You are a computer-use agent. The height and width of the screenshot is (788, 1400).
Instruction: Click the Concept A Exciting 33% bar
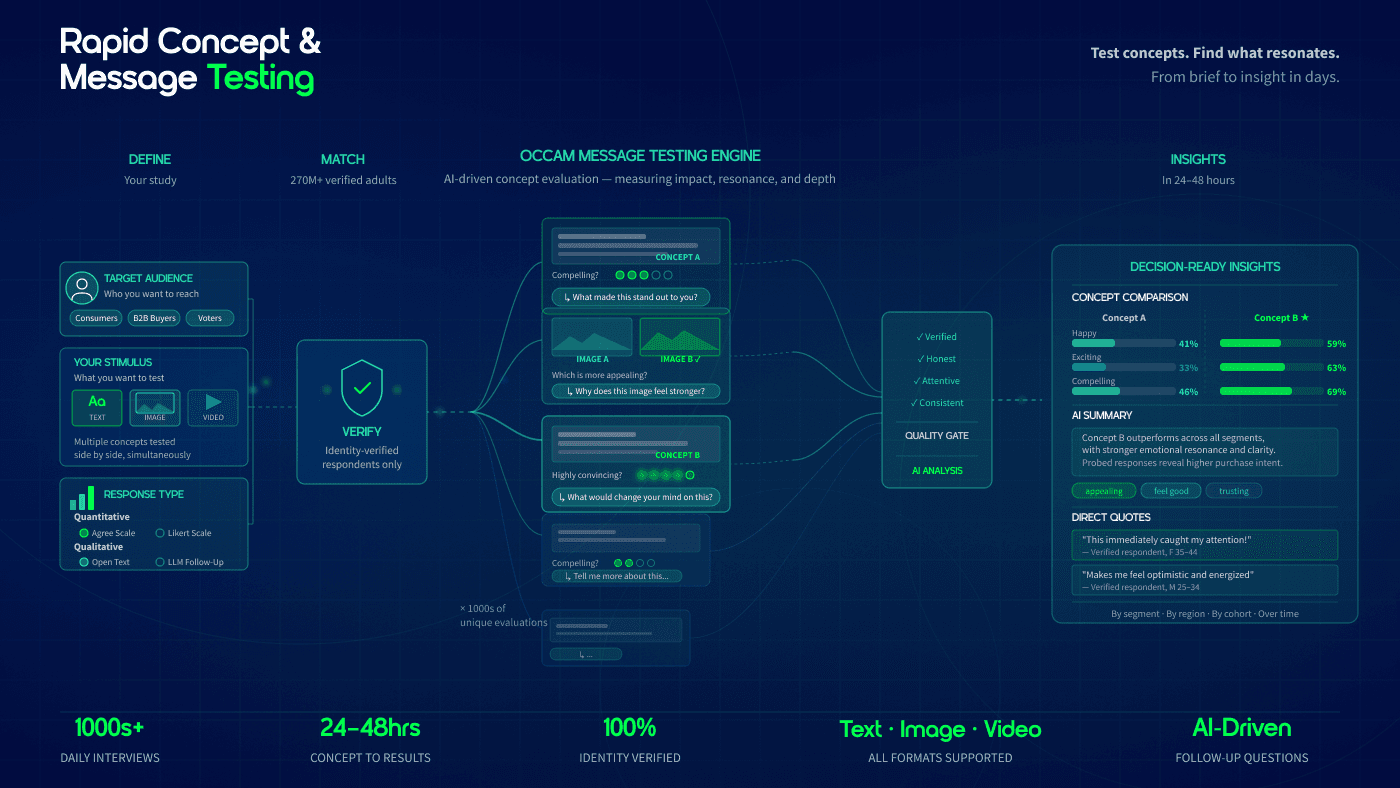pos(1123,367)
